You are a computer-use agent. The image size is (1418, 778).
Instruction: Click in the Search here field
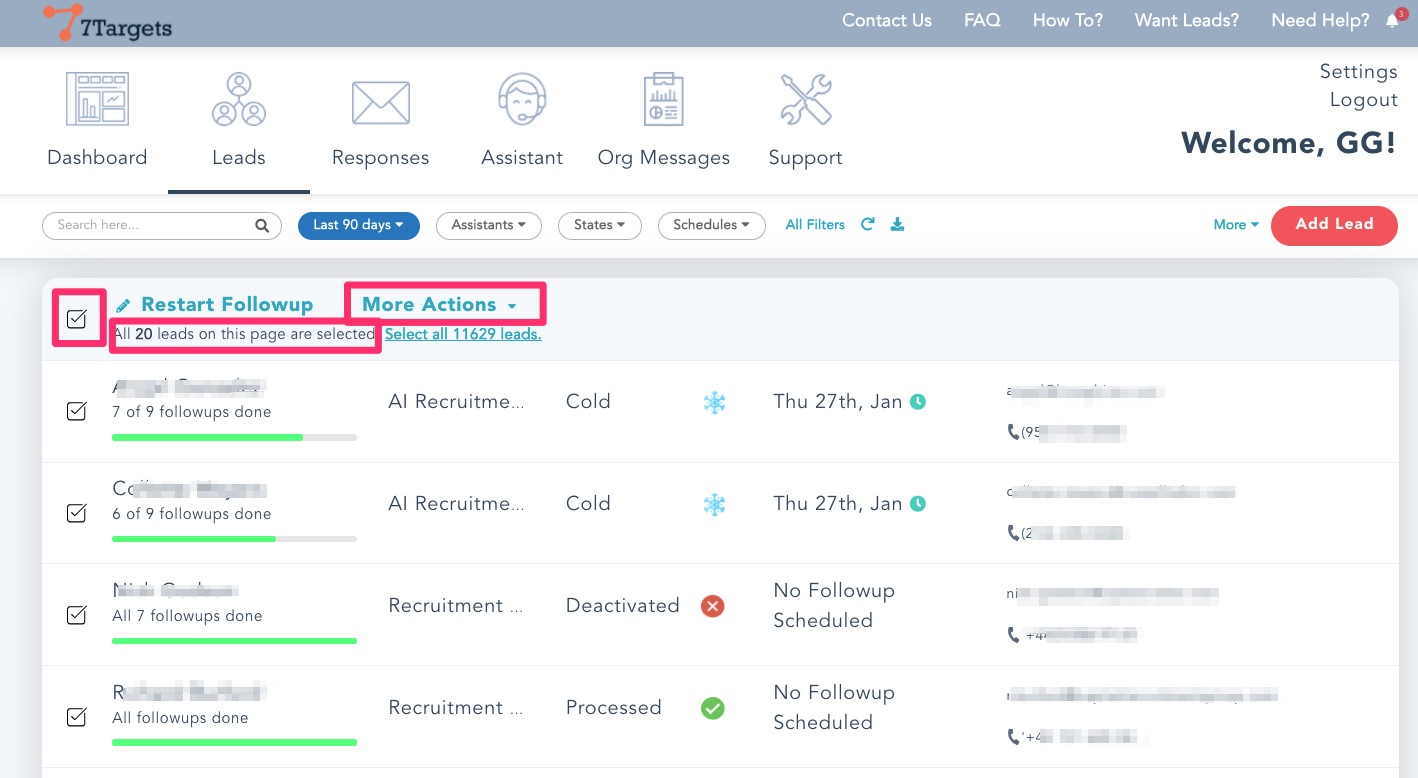[x=150, y=225]
